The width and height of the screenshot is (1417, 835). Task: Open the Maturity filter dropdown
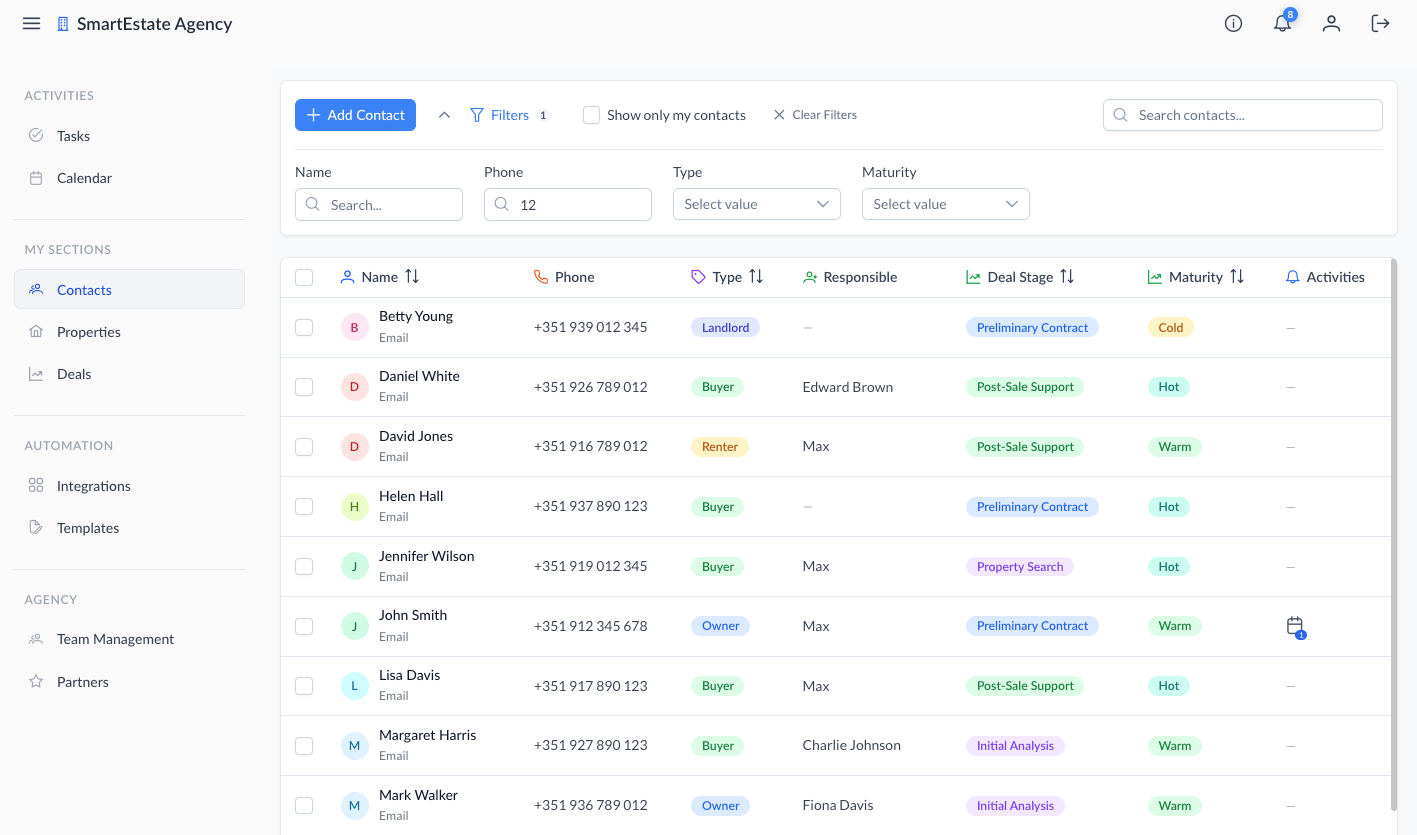point(945,204)
